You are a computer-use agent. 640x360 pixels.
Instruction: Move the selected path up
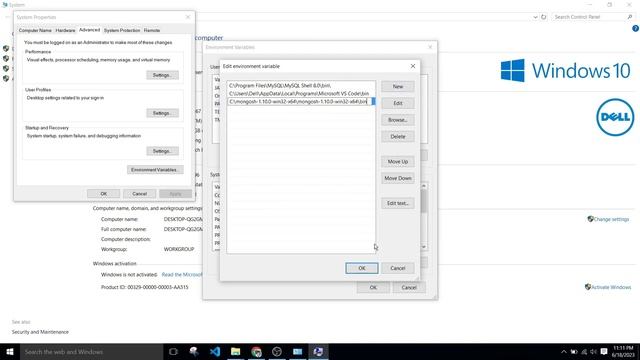pyautogui.click(x=398, y=162)
